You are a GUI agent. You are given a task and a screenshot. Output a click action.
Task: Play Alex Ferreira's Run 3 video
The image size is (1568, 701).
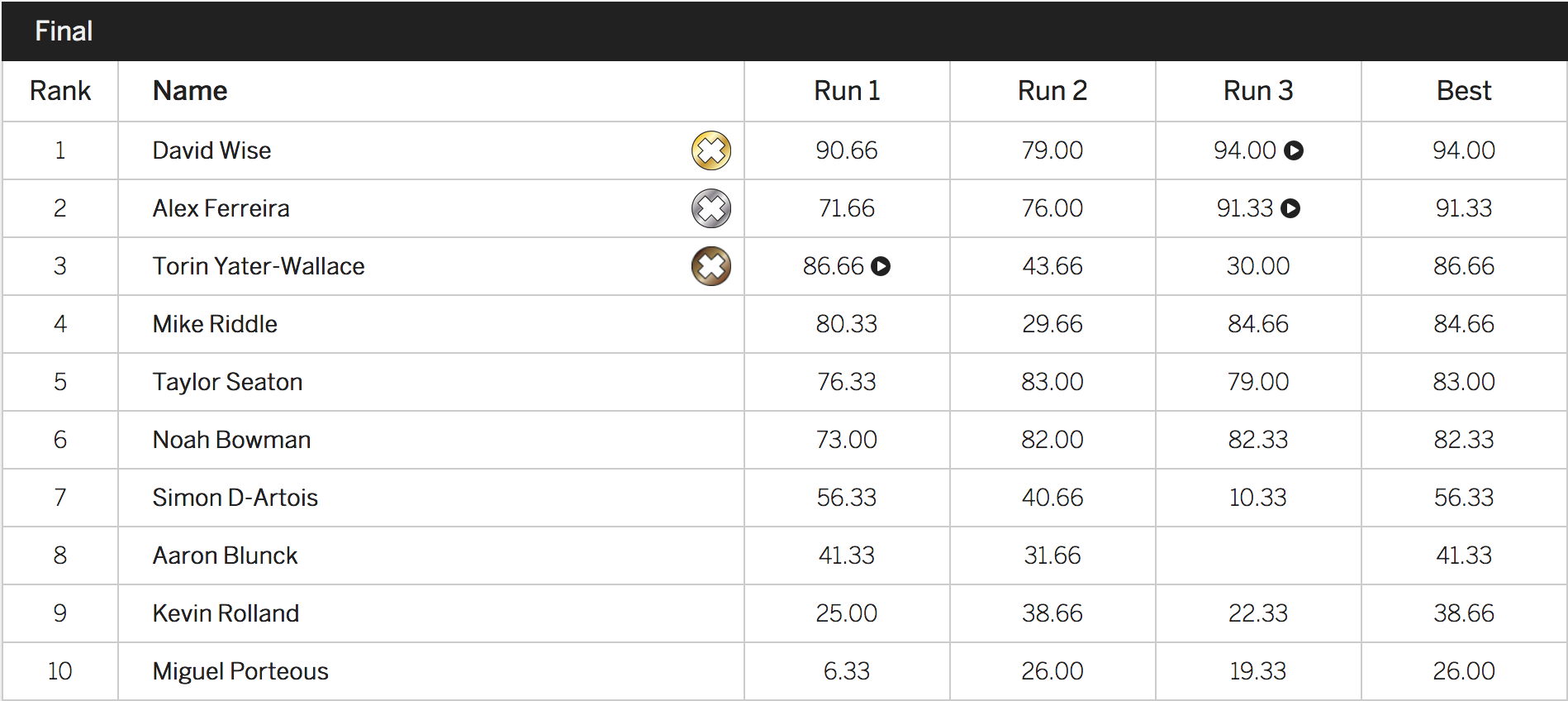pyautogui.click(x=1290, y=208)
